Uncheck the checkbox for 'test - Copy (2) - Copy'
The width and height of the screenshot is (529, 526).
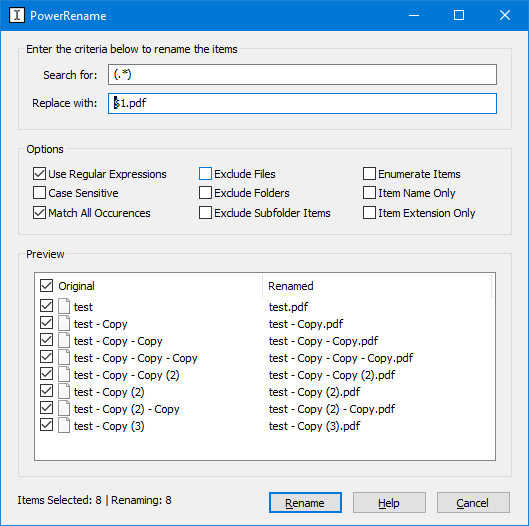(x=46, y=408)
